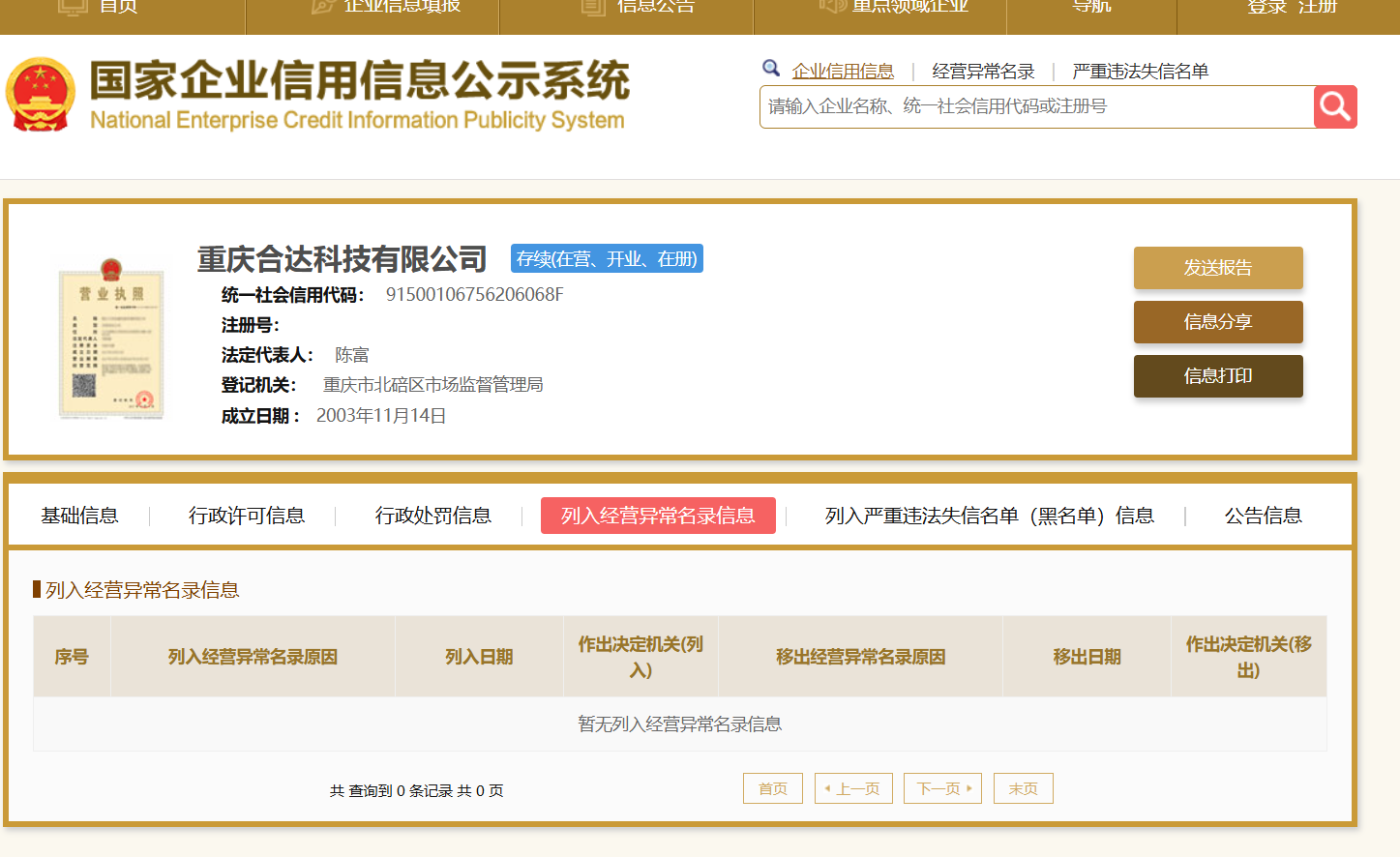The width and height of the screenshot is (1400, 857).
Task: Click the 列入日期 column header
Action: (x=479, y=657)
